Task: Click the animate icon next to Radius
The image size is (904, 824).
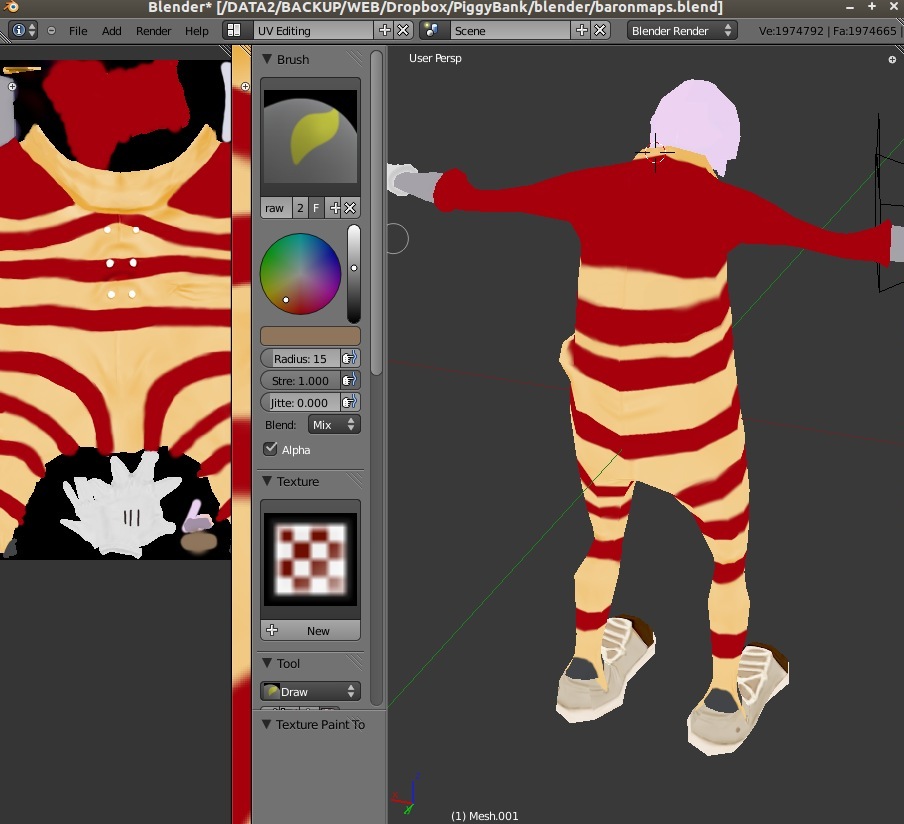Action: click(x=351, y=358)
